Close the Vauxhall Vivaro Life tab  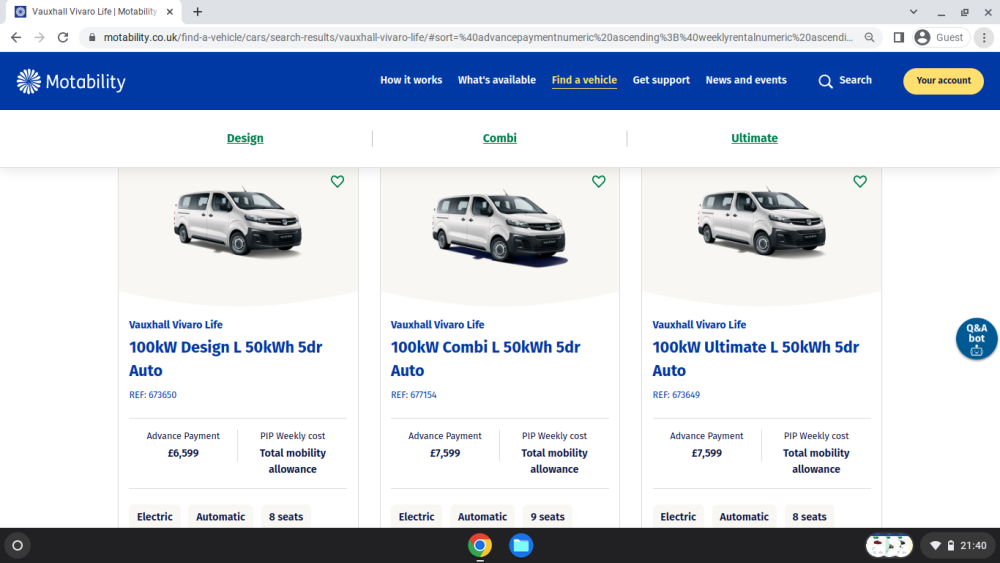[170, 11]
